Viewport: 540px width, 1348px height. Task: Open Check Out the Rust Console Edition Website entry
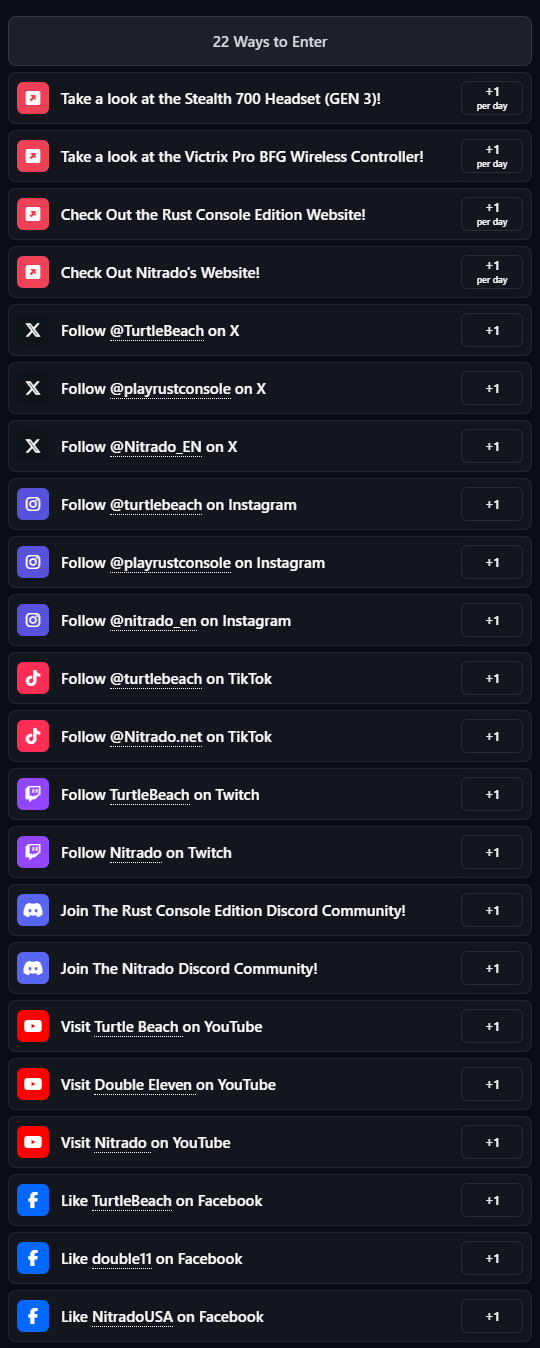coord(270,214)
